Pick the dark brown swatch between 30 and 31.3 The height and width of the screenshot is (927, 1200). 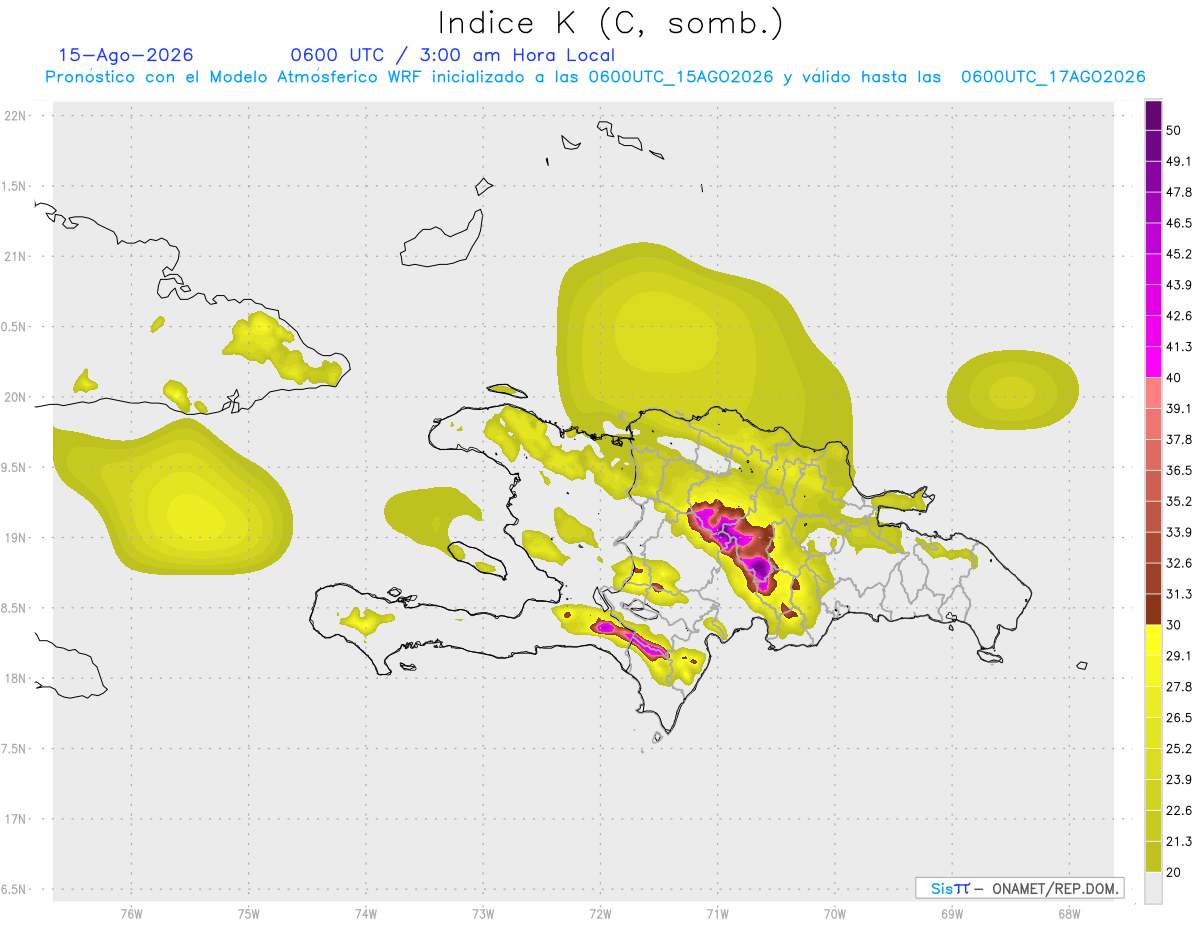[1154, 610]
